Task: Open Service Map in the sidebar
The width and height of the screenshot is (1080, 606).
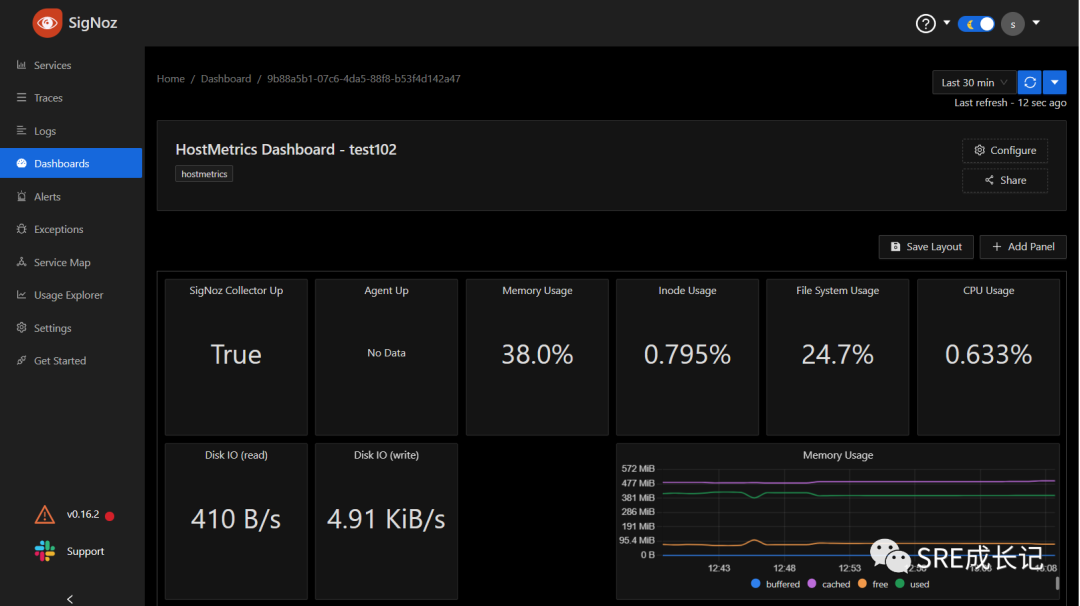Action: pos(71,262)
